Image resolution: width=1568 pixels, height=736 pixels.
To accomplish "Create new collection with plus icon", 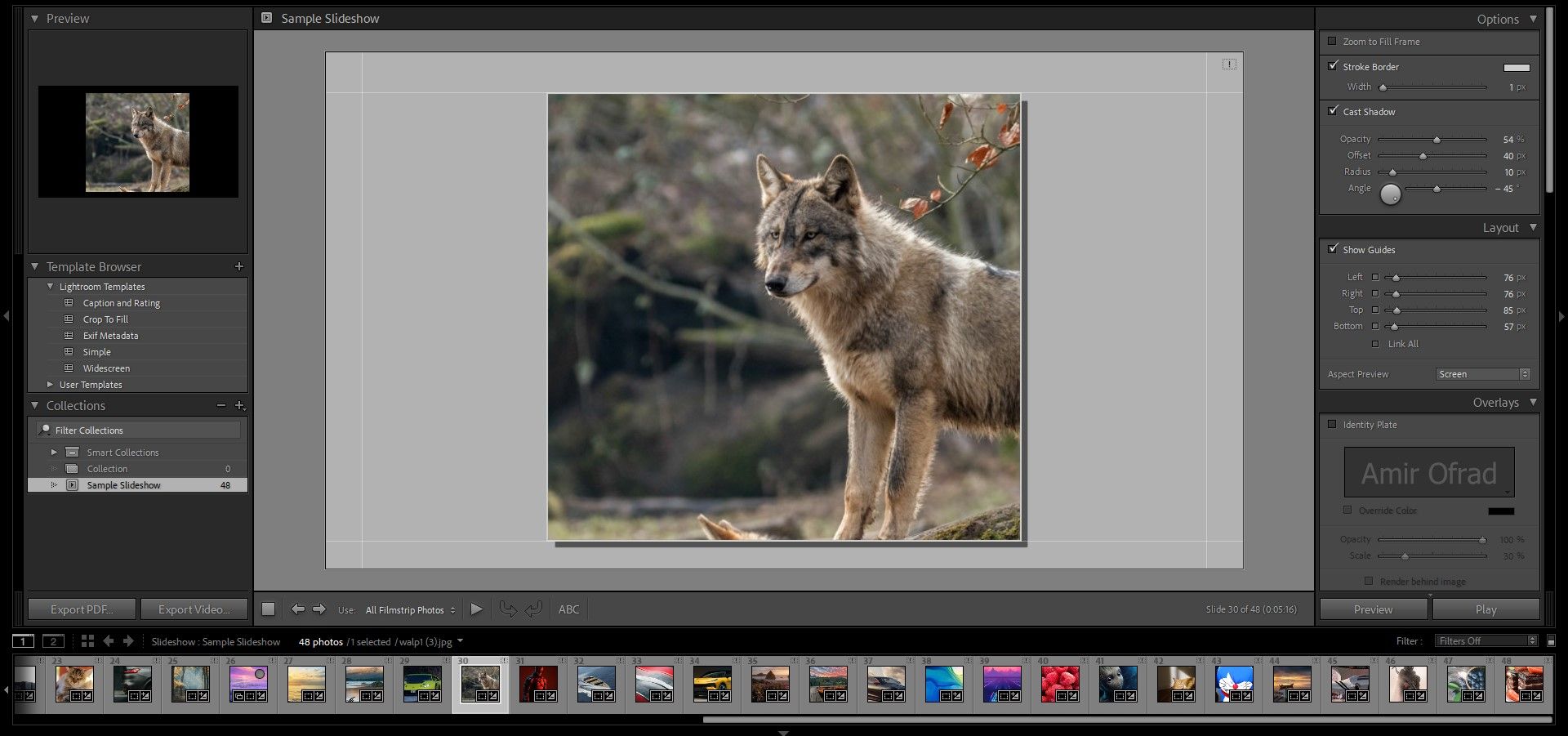I will tap(240, 405).
